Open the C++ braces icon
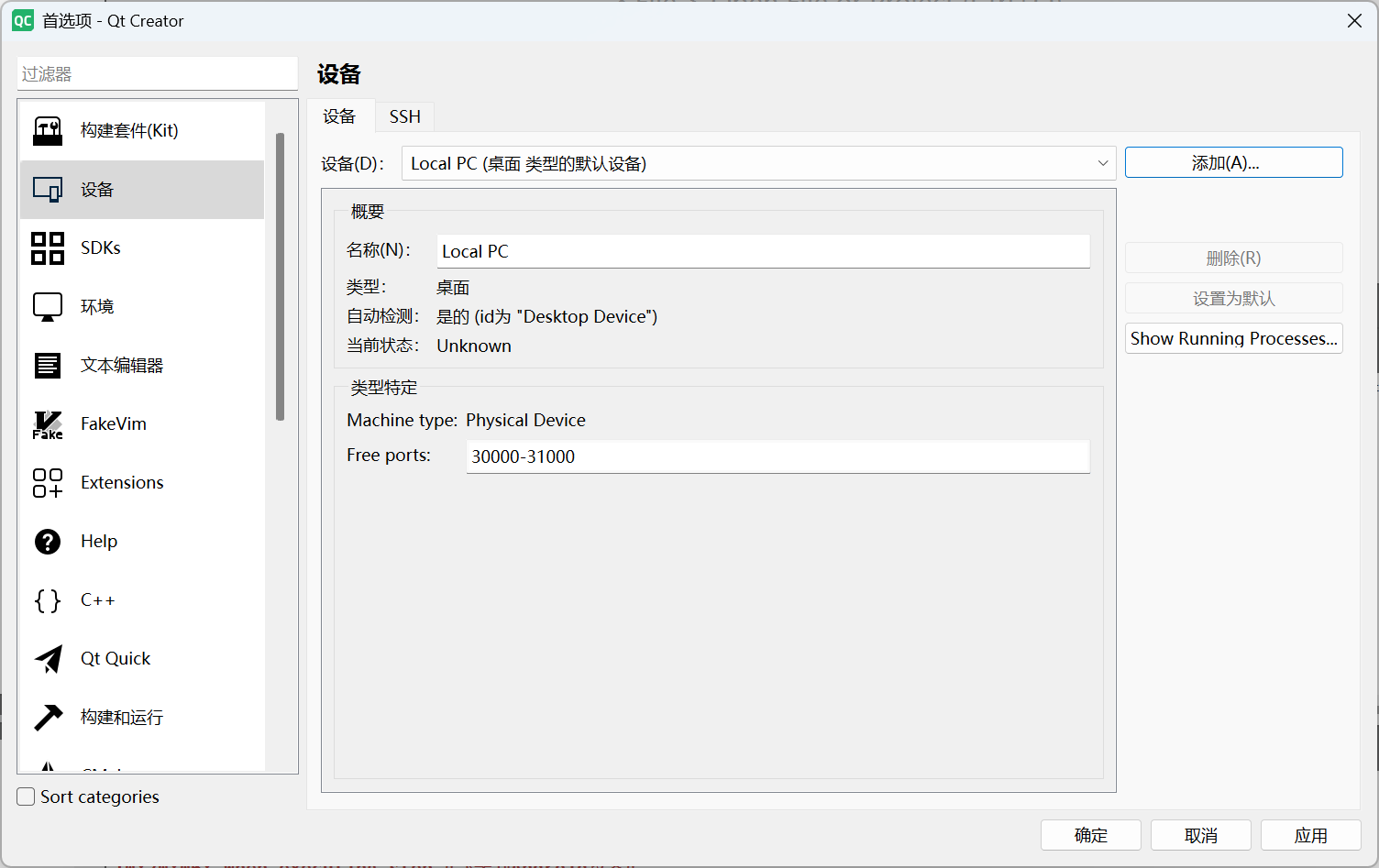The height and width of the screenshot is (868, 1379). [x=48, y=600]
